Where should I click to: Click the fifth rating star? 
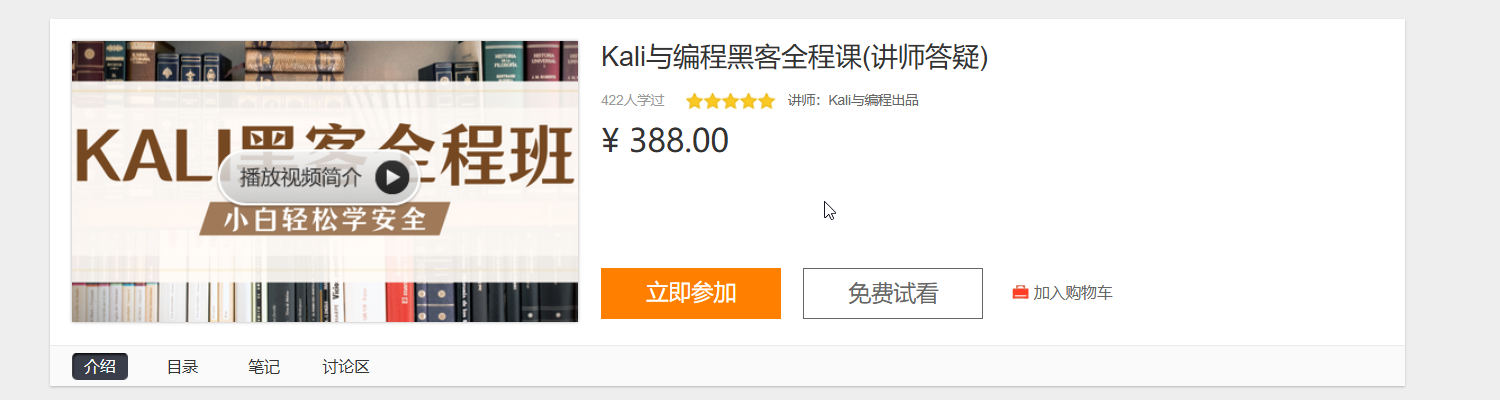(x=766, y=101)
